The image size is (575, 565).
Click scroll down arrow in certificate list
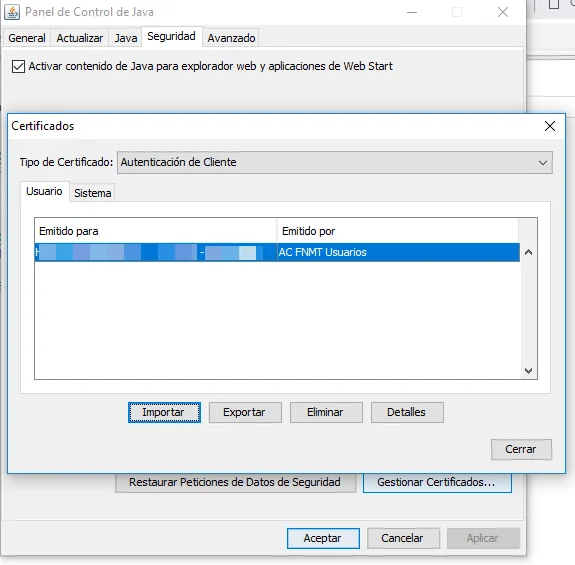click(x=528, y=371)
